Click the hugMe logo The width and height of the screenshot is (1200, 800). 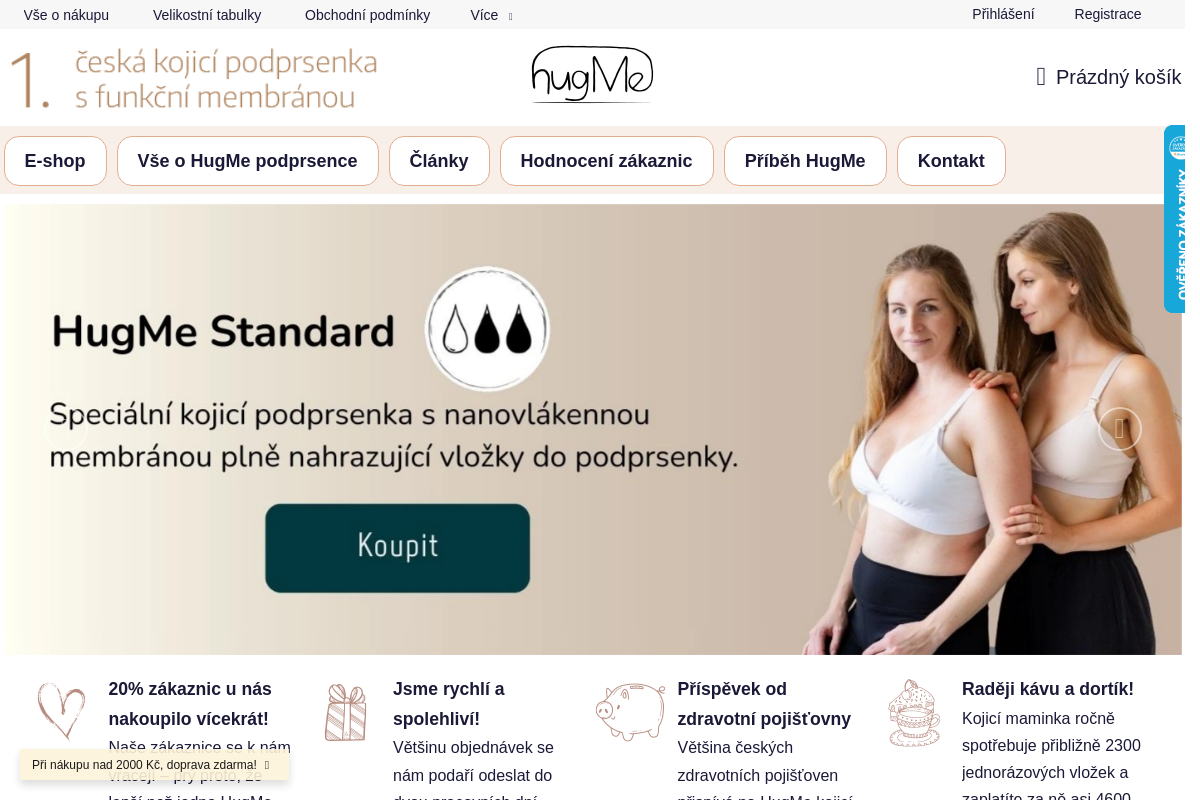[592, 75]
